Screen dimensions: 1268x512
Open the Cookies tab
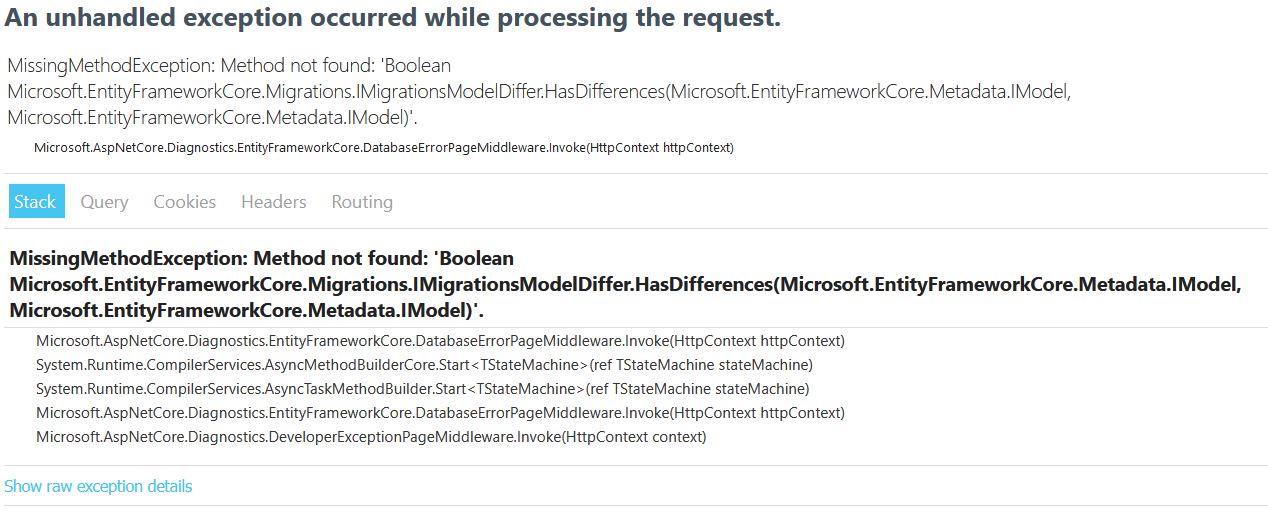tap(184, 202)
